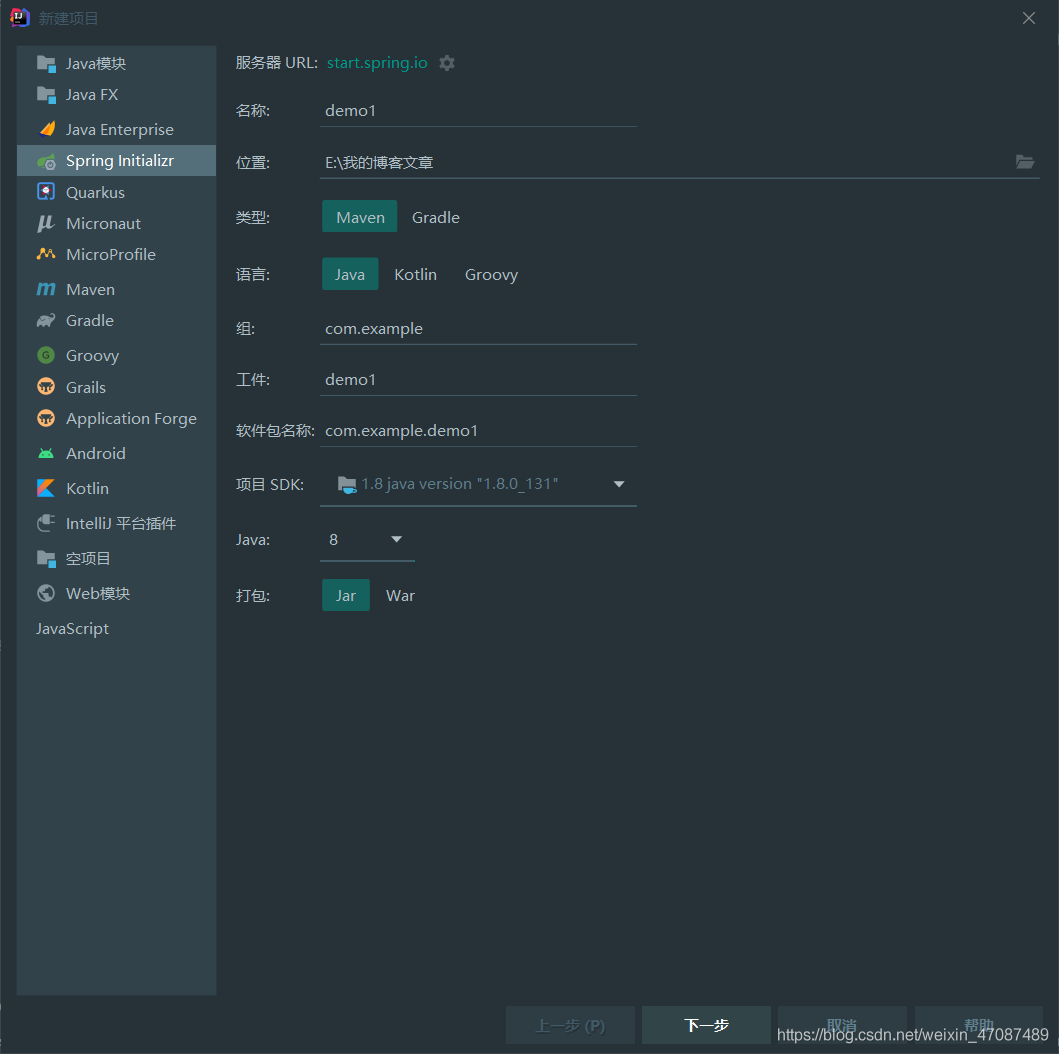Image resolution: width=1059 pixels, height=1054 pixels.
Task: Select Kotlin as the language
Action: point(415,273)
